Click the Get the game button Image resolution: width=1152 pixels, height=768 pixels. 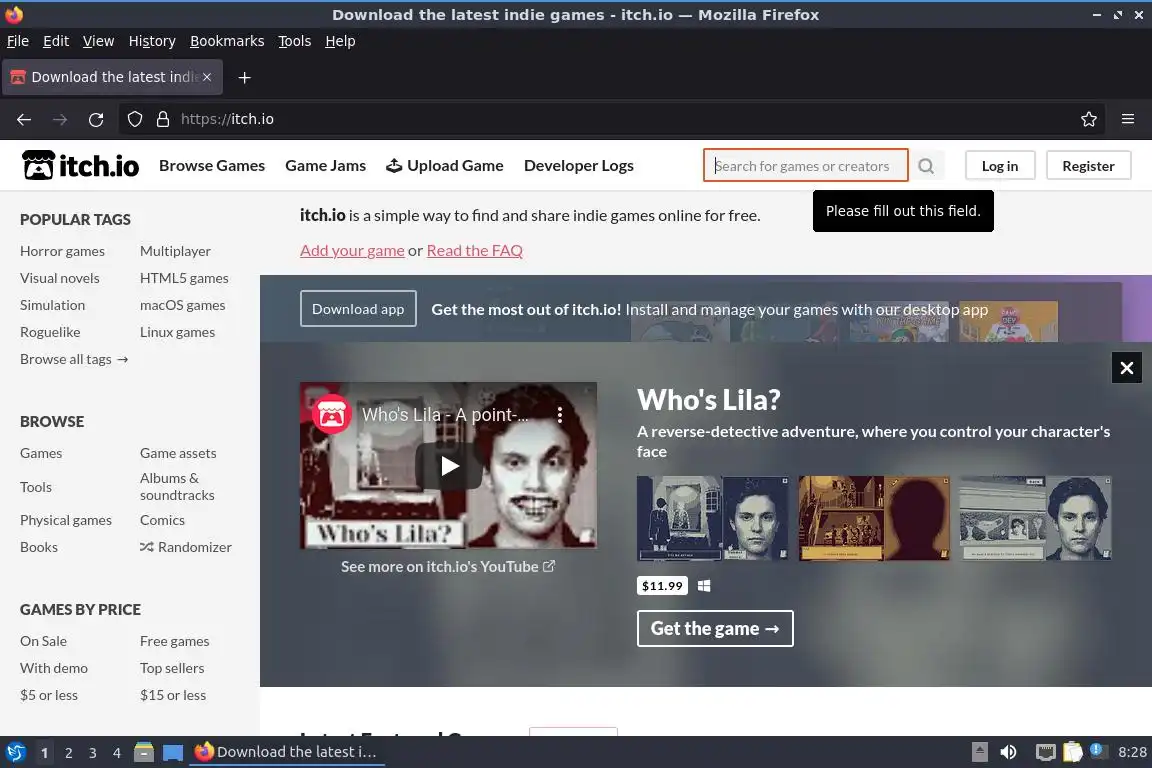pyautogui.click(x=715, y=628)
